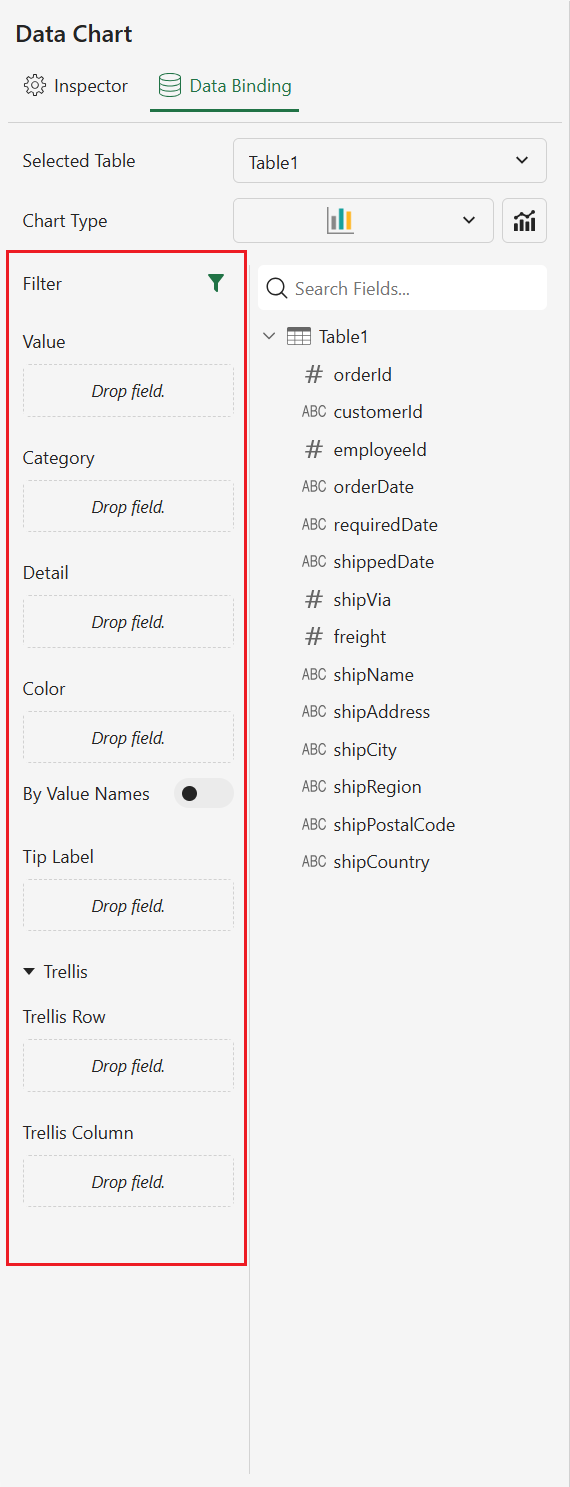570x1487 pixels.
Task: Switch to the Inspector tab
Action: tap(76, 86)
